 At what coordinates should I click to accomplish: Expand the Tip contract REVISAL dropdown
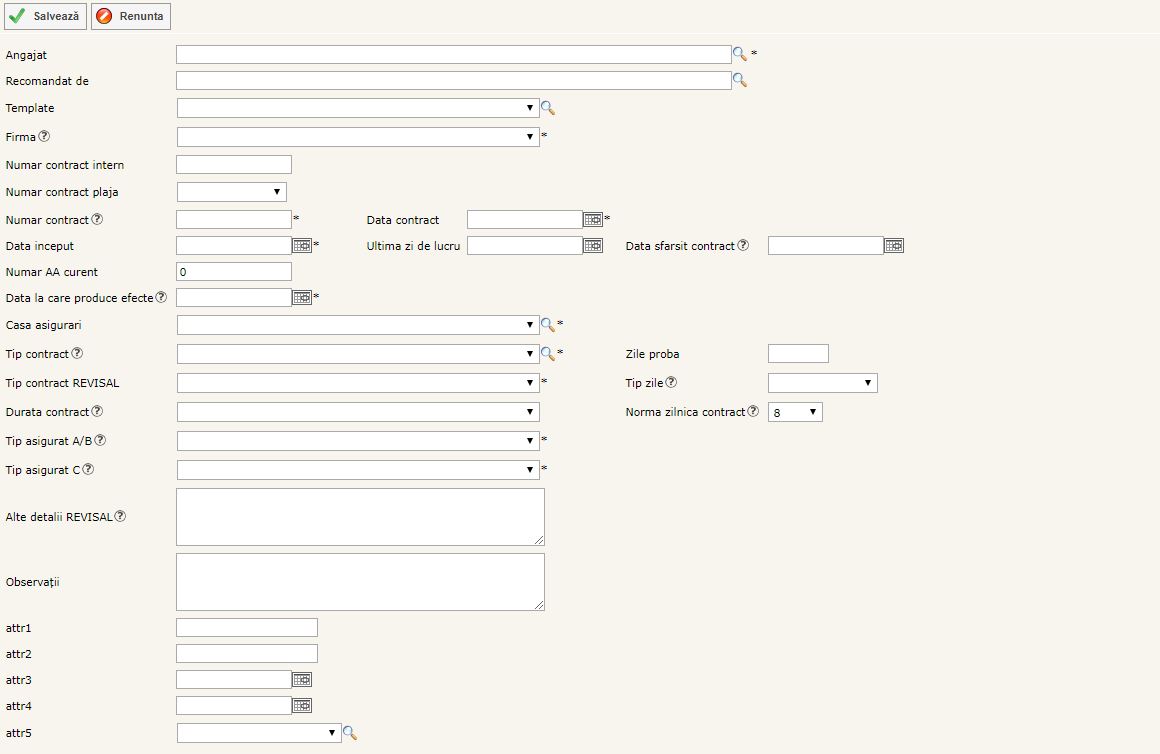(358, 383)
